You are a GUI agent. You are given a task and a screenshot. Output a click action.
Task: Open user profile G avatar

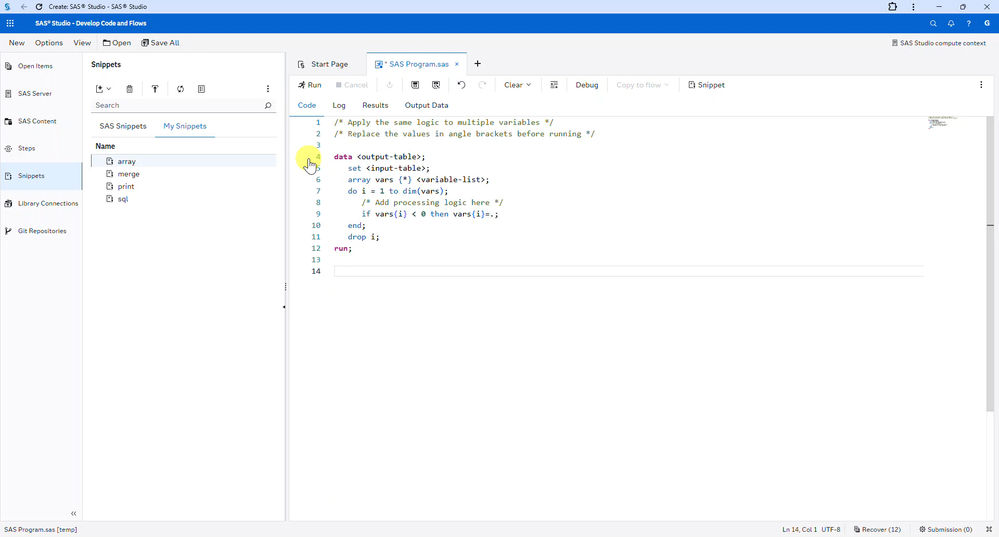tap(987, 24)
